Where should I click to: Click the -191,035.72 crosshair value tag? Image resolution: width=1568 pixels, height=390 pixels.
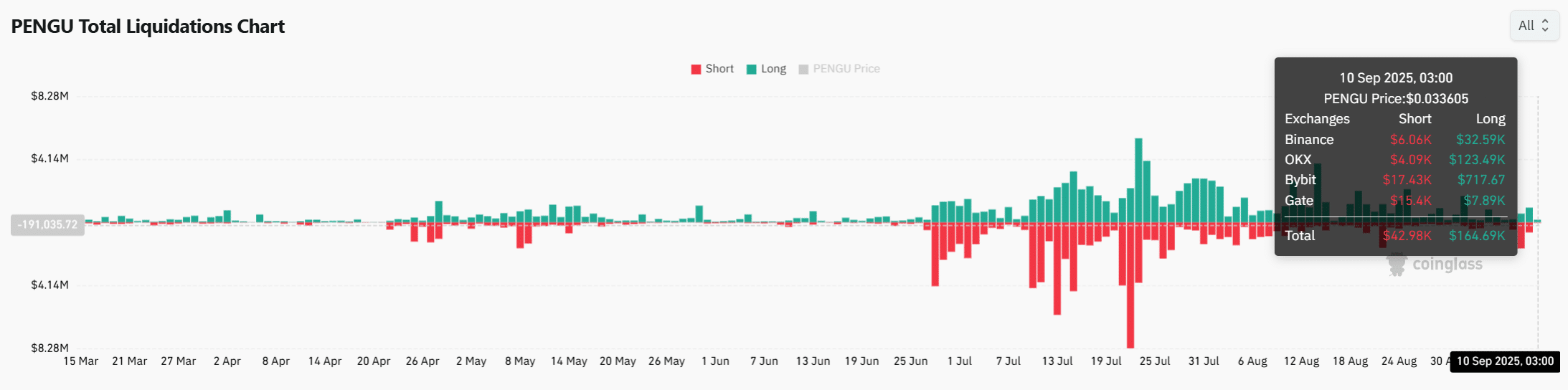click(47, 225)
